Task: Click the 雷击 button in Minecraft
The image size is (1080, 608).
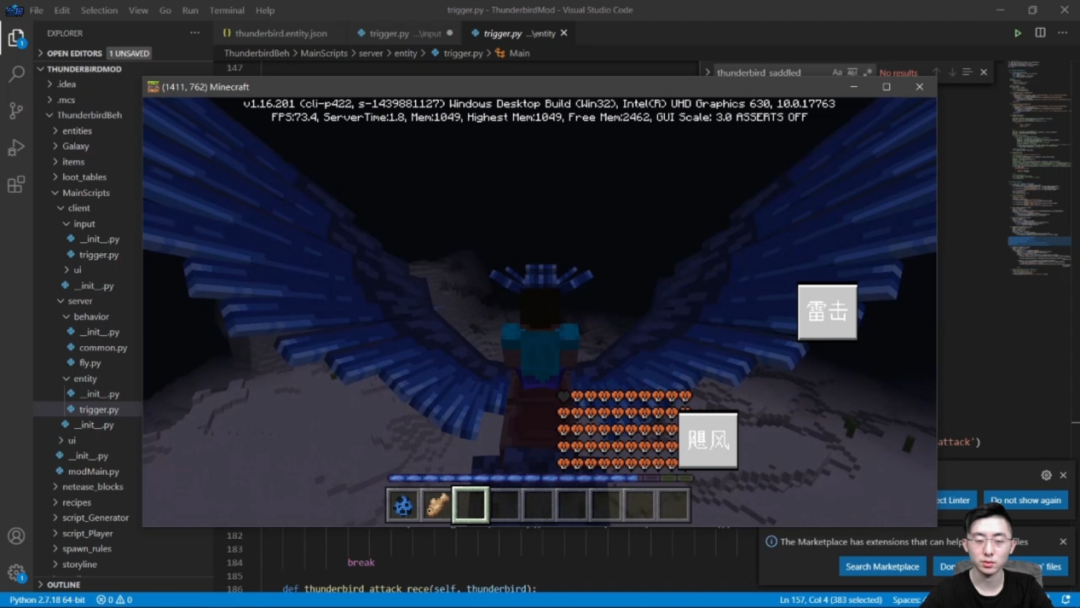Action: 827,312
